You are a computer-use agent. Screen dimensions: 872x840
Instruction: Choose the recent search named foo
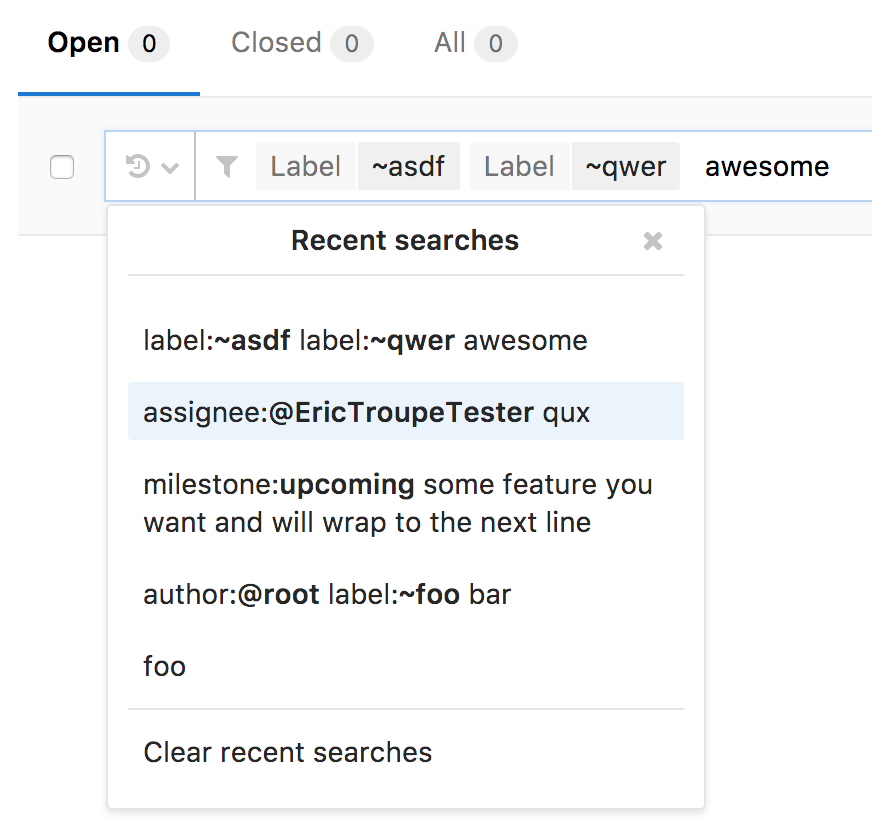point(165,666)
